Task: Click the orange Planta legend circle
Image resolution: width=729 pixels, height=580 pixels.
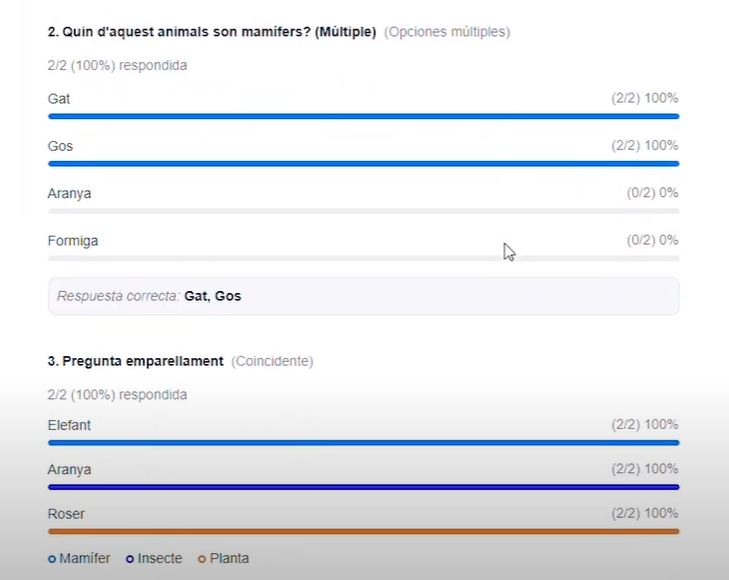Action: [202, 559]
